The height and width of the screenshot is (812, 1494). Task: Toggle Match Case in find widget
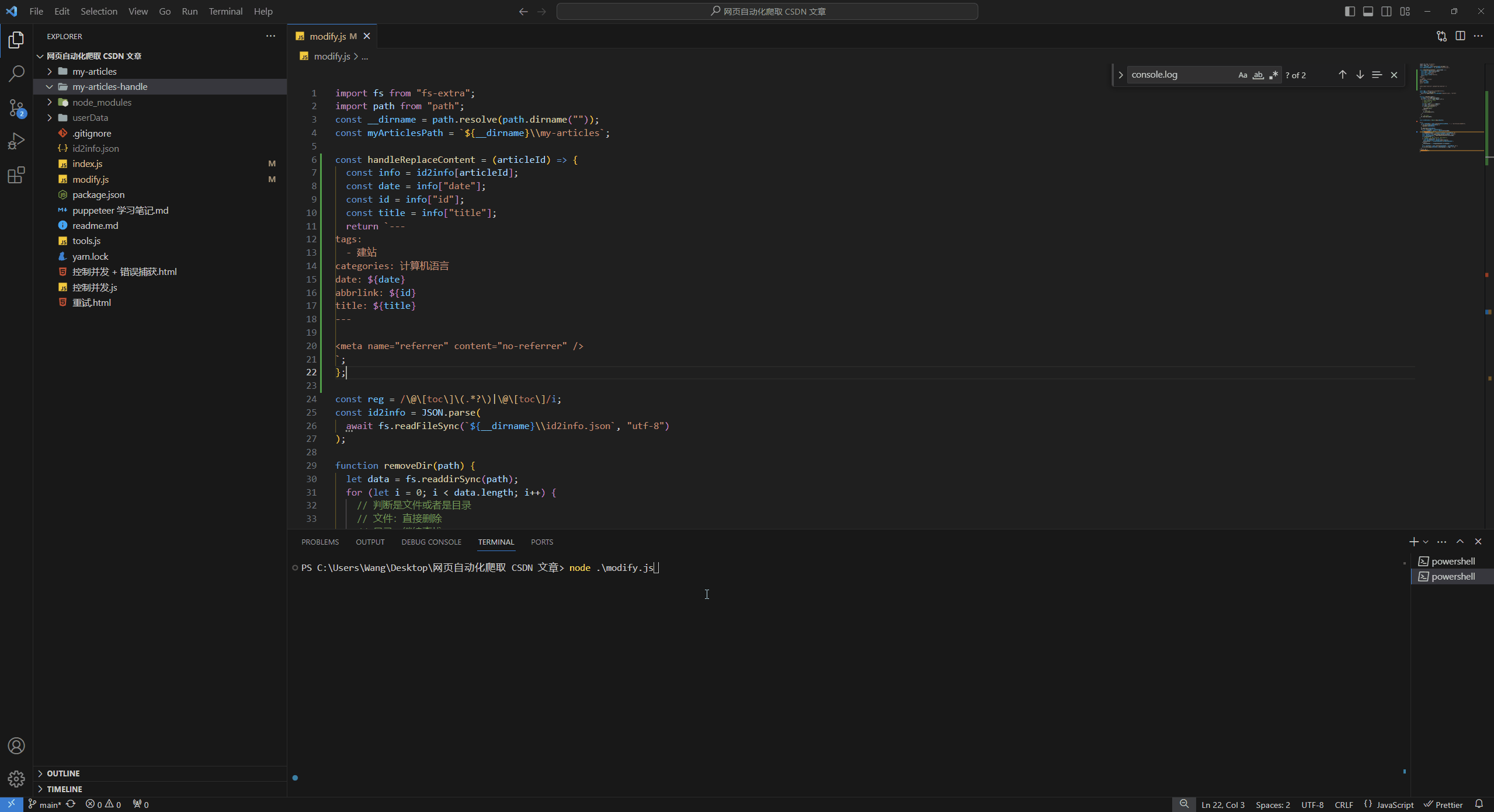pyautogui.click(x=1242, y=75)
